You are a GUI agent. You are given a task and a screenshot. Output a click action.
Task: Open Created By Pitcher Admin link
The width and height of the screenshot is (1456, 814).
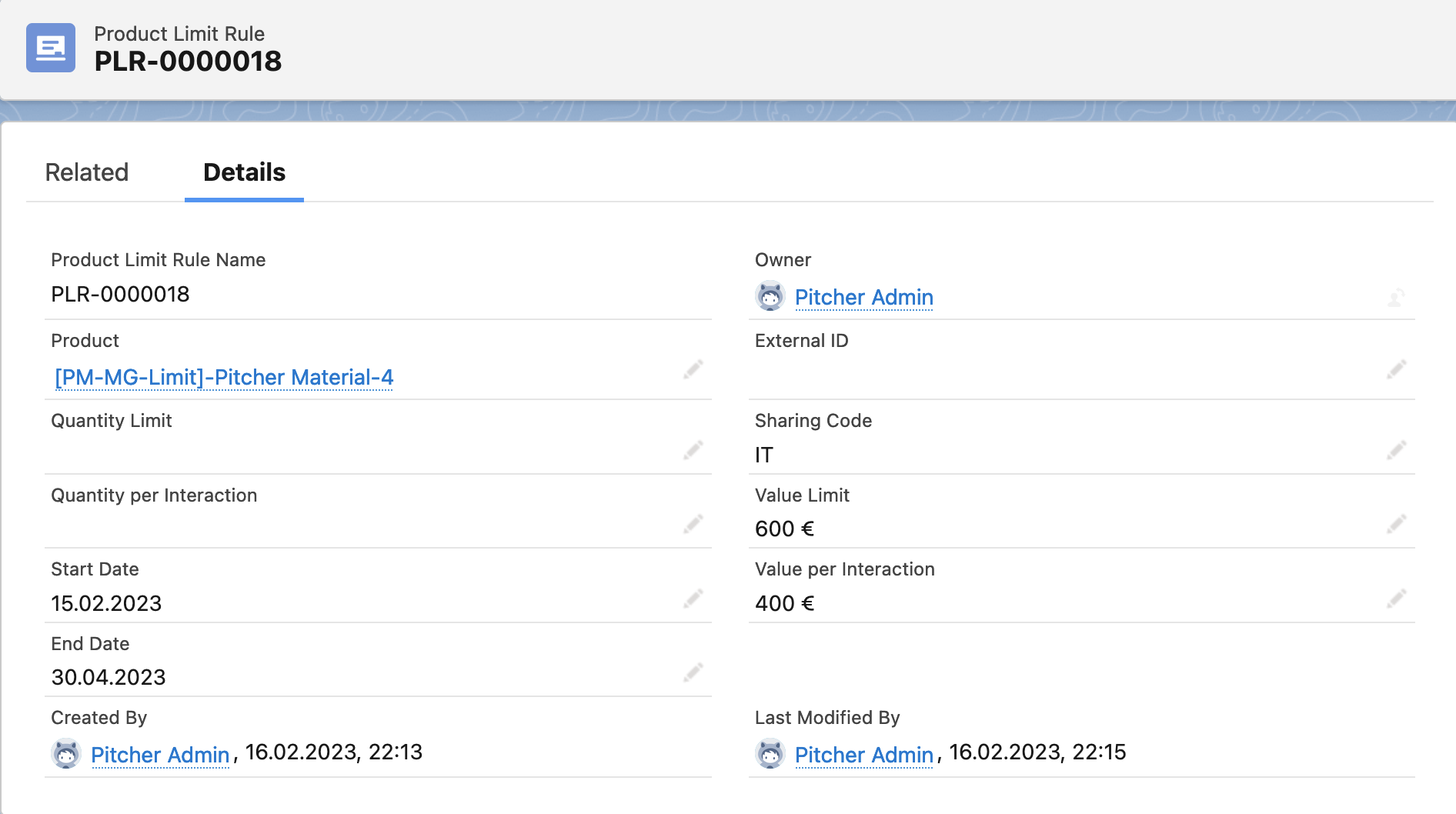point(160,755)
